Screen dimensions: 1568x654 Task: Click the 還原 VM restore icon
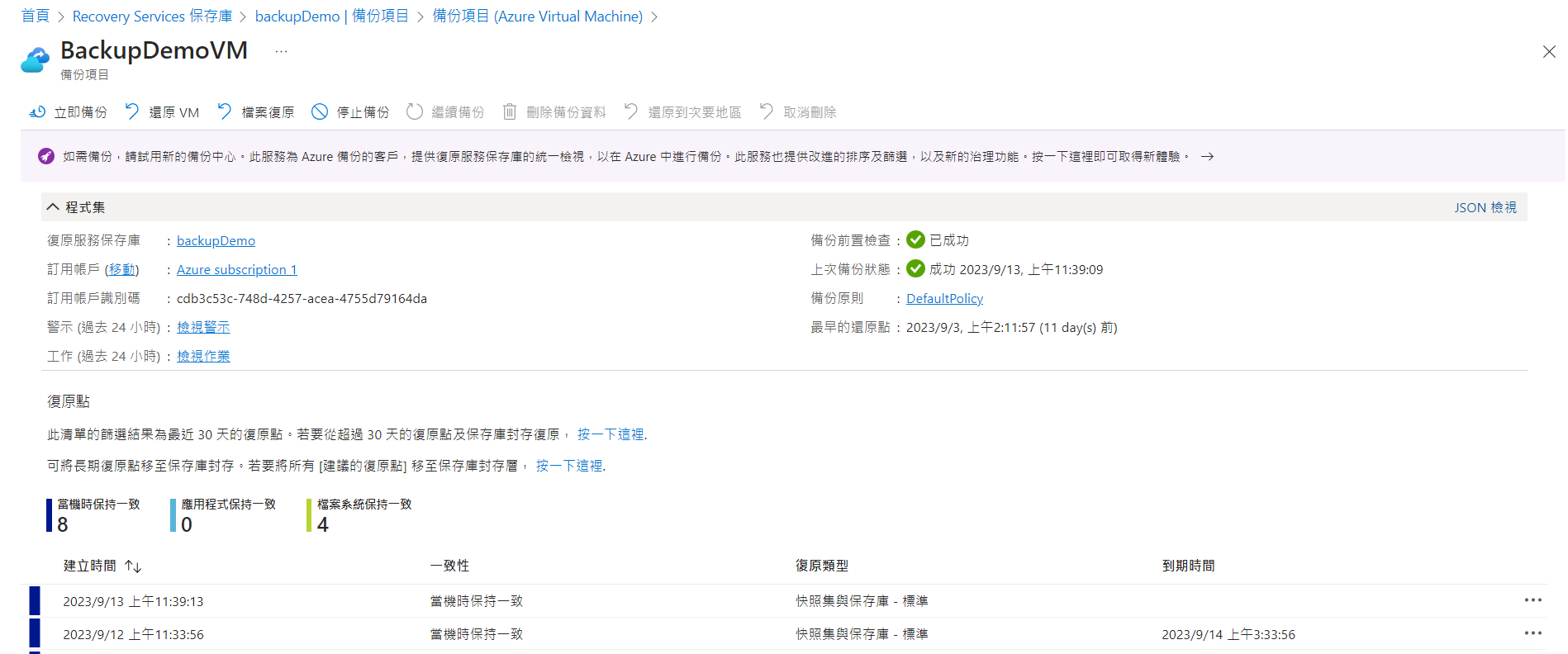click(x=132, y=111)
